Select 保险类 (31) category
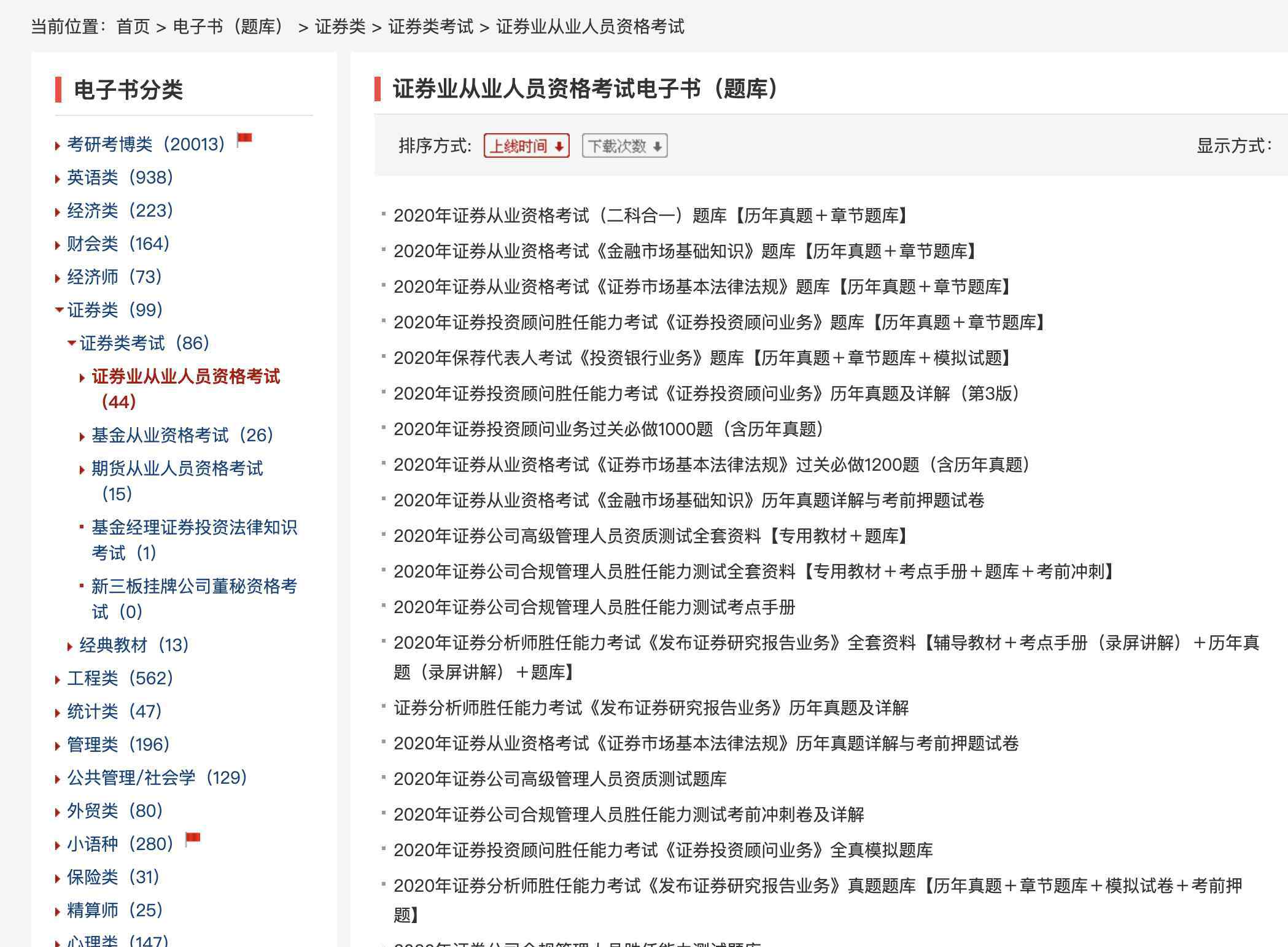 pos(113,877)
